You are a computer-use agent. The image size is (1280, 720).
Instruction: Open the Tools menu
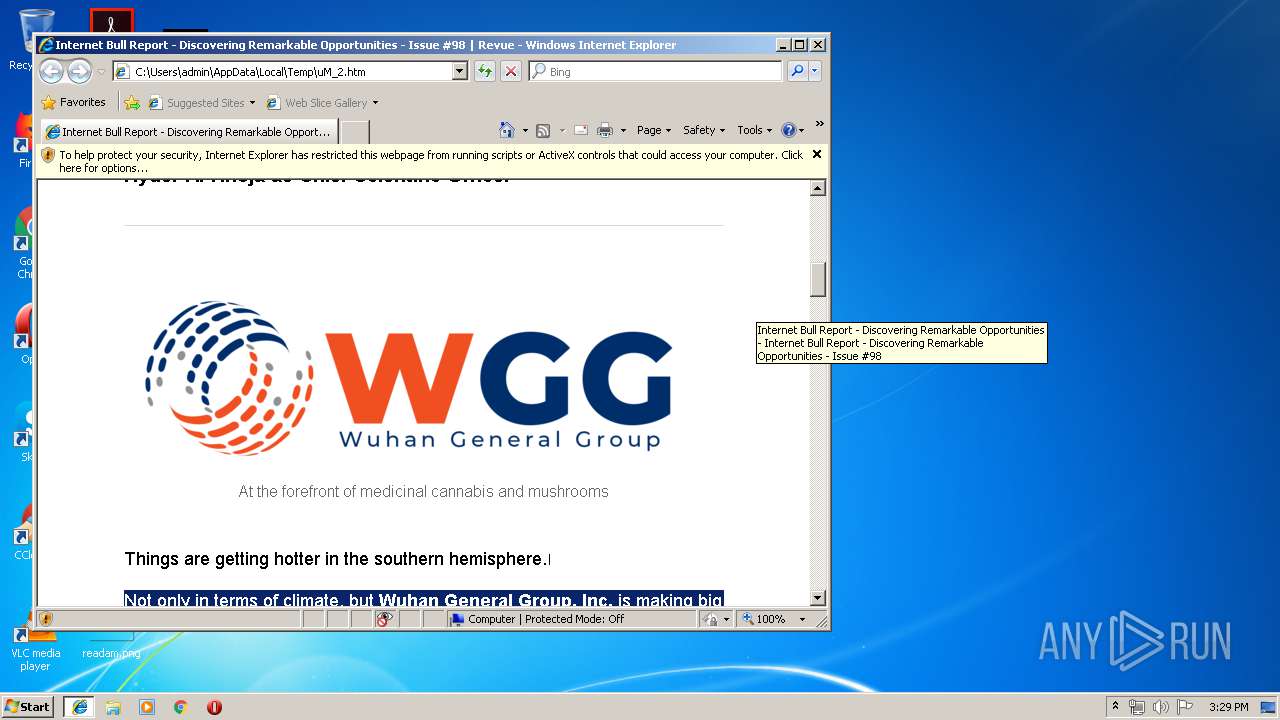tap(755, 130)
